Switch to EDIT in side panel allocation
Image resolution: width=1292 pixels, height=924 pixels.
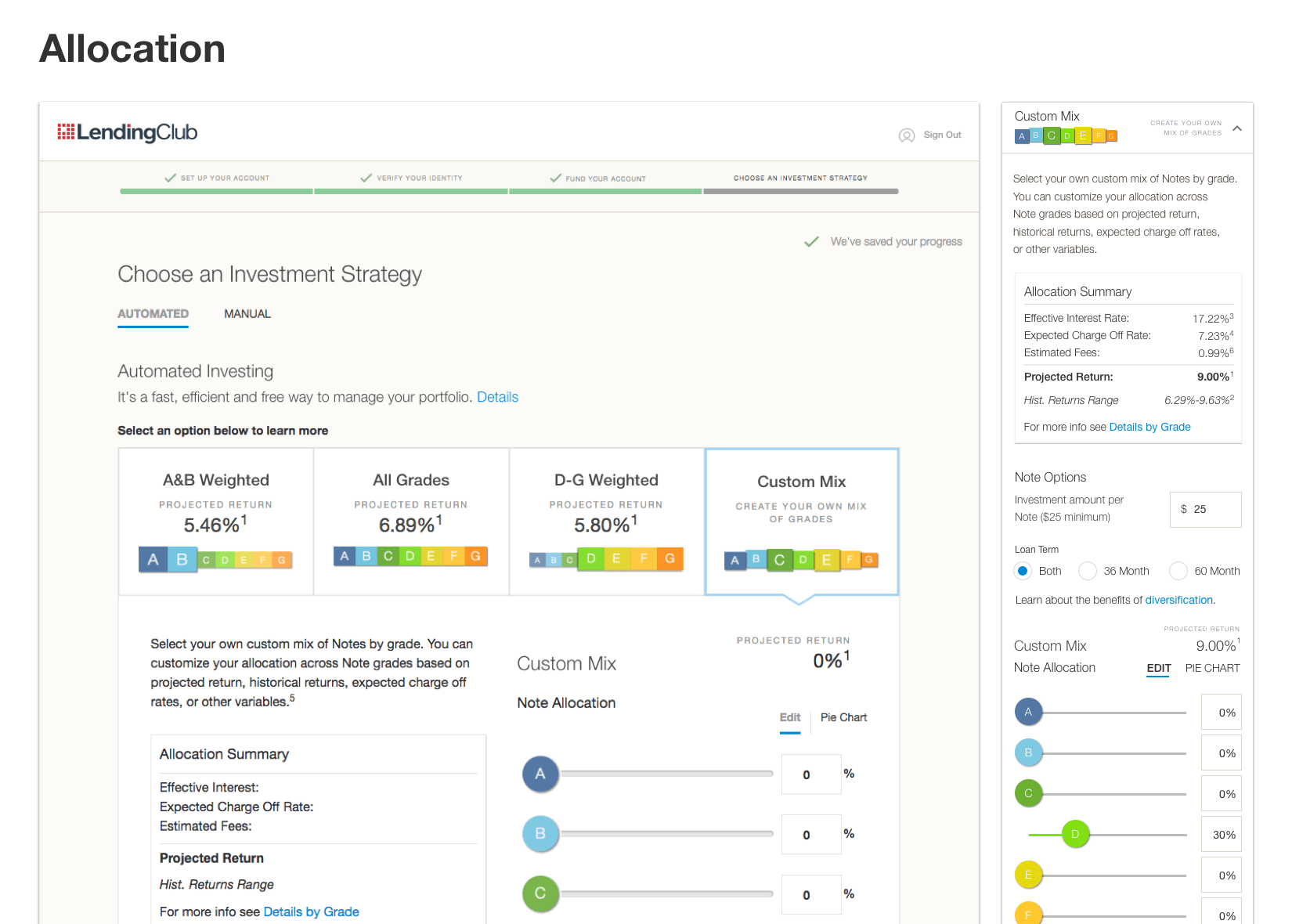tap(1159, 668)
